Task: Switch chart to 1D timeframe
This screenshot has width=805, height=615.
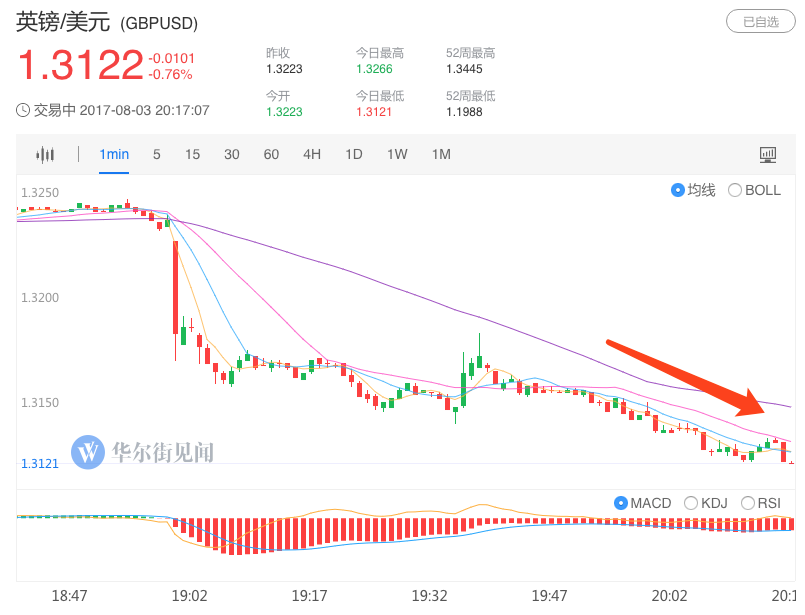Action: pyautogui.click(x=354, y=155)
